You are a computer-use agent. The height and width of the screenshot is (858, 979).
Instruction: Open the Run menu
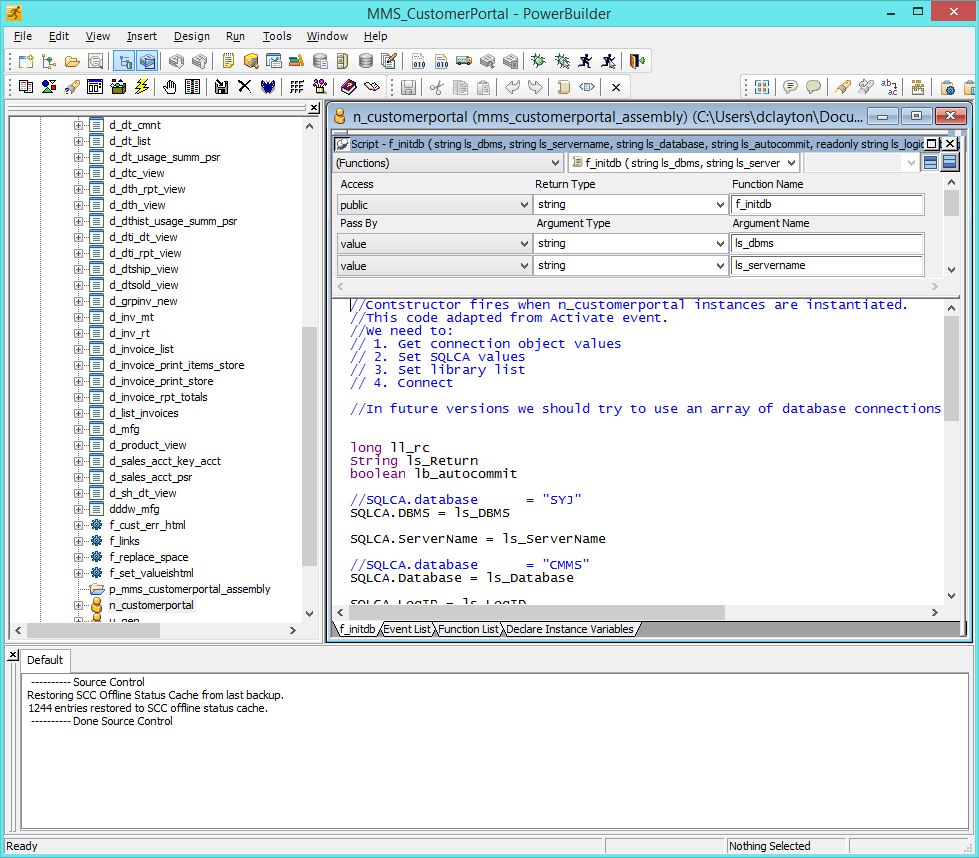pyautogui.click(x=235, y=36)
